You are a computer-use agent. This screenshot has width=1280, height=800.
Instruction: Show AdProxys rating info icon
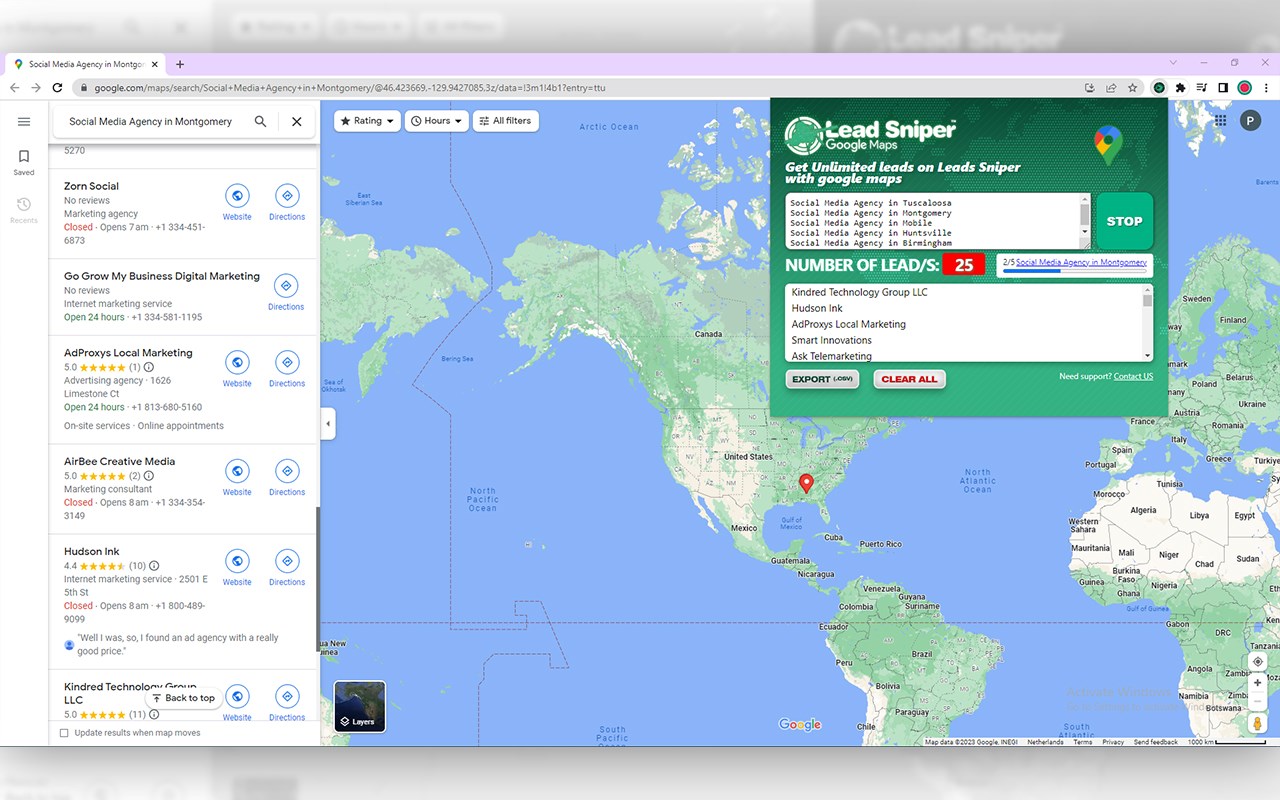(x=149, y=367)
